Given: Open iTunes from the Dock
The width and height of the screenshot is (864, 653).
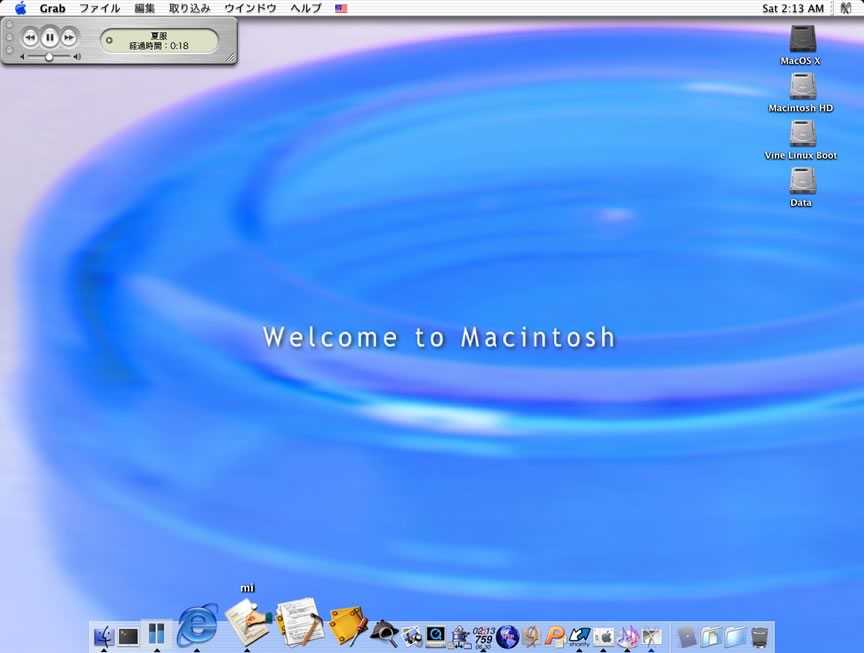Looking at the screenshot, I should pos(627,636).
